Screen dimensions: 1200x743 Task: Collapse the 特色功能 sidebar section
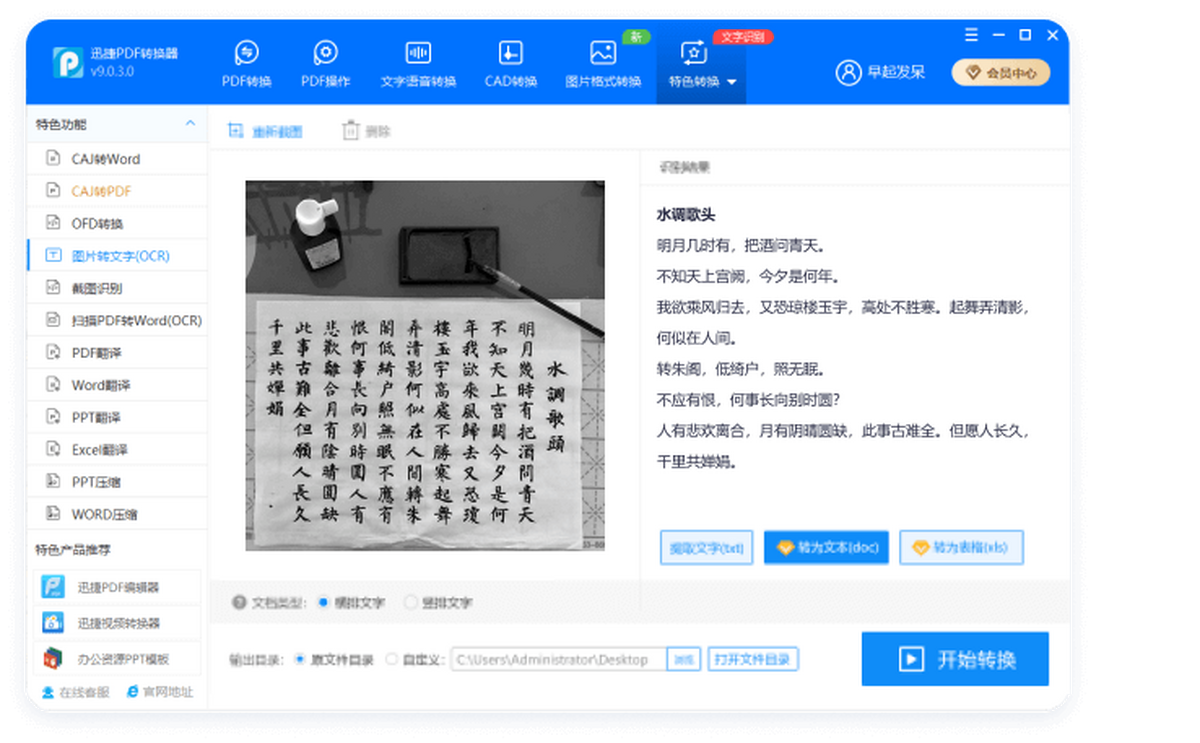[x=189, y=124]
